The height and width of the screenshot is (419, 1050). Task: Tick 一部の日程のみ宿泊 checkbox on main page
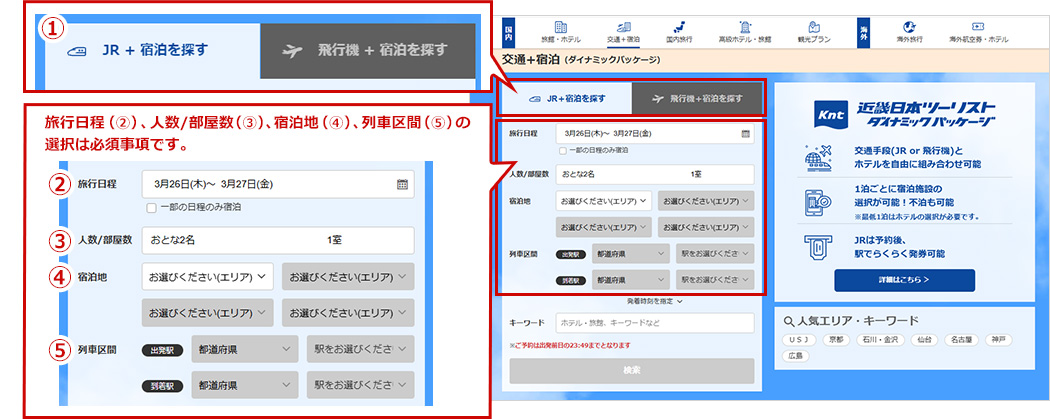point(563,151)
